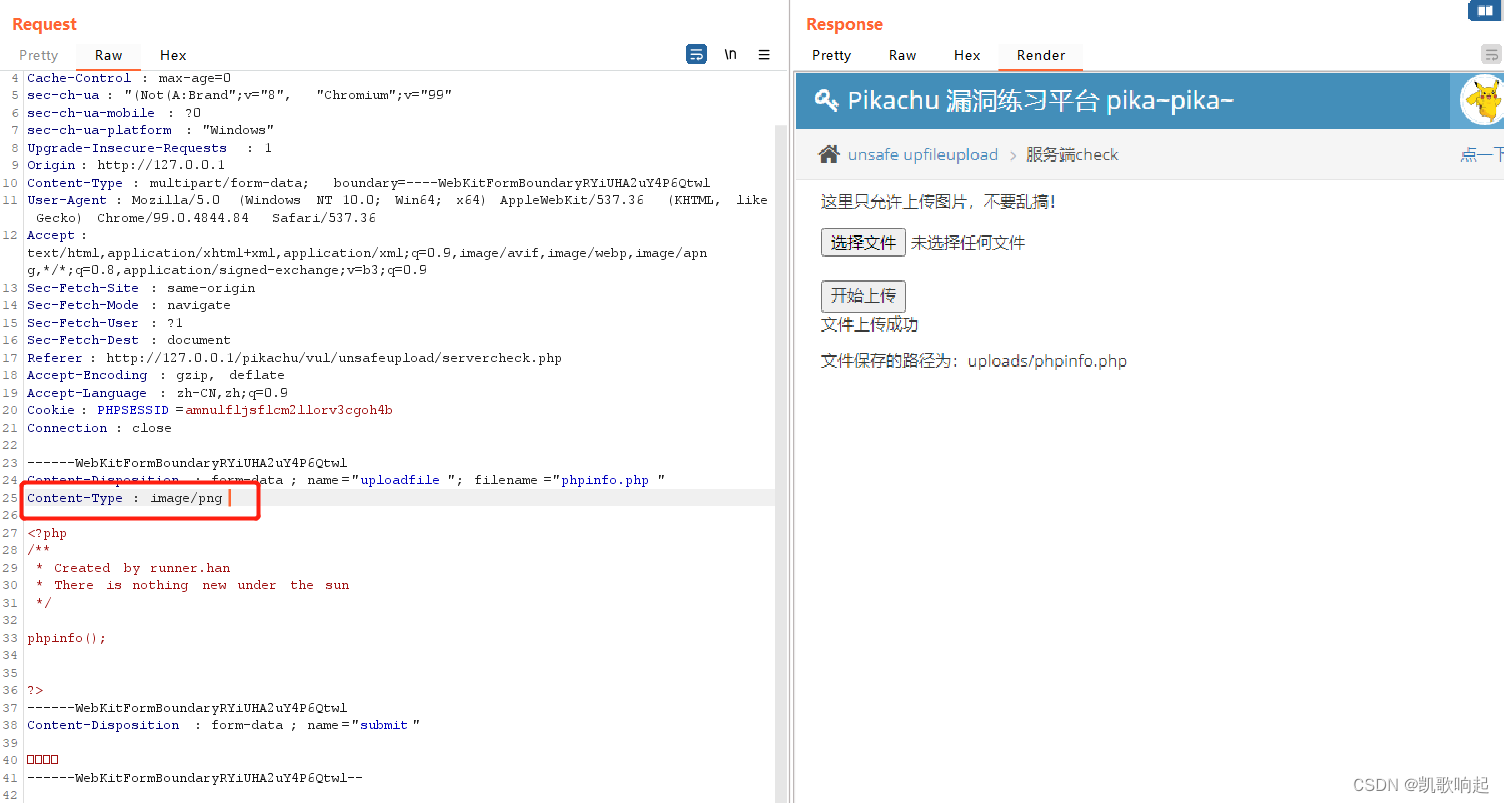This screenshot has height=803, width=1504.
Task: Click the Response panel word wrap icon
Action: tap(1491, 54)
